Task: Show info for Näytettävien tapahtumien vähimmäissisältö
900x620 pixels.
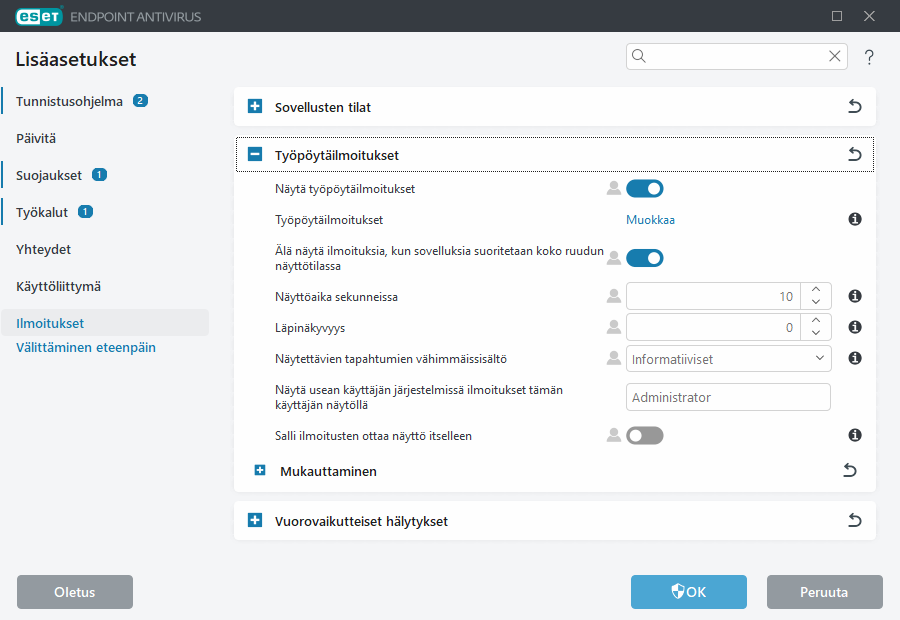Action: tap(855, 358)
